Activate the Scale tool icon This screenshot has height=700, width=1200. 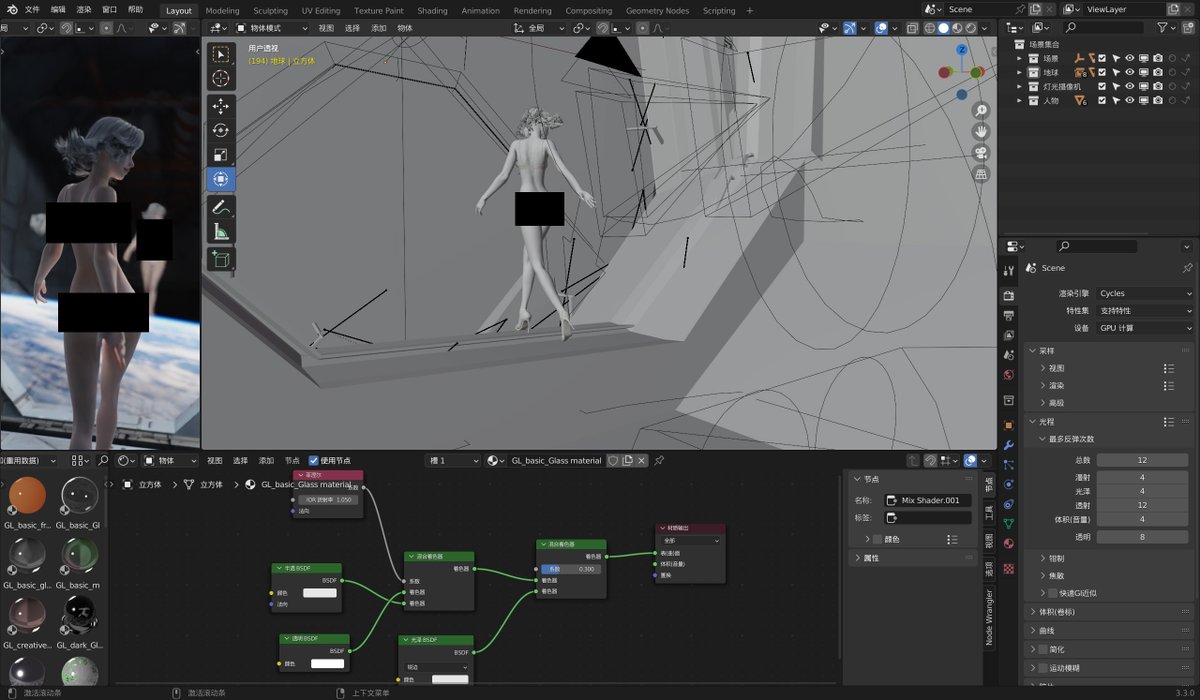pos(221,155)
